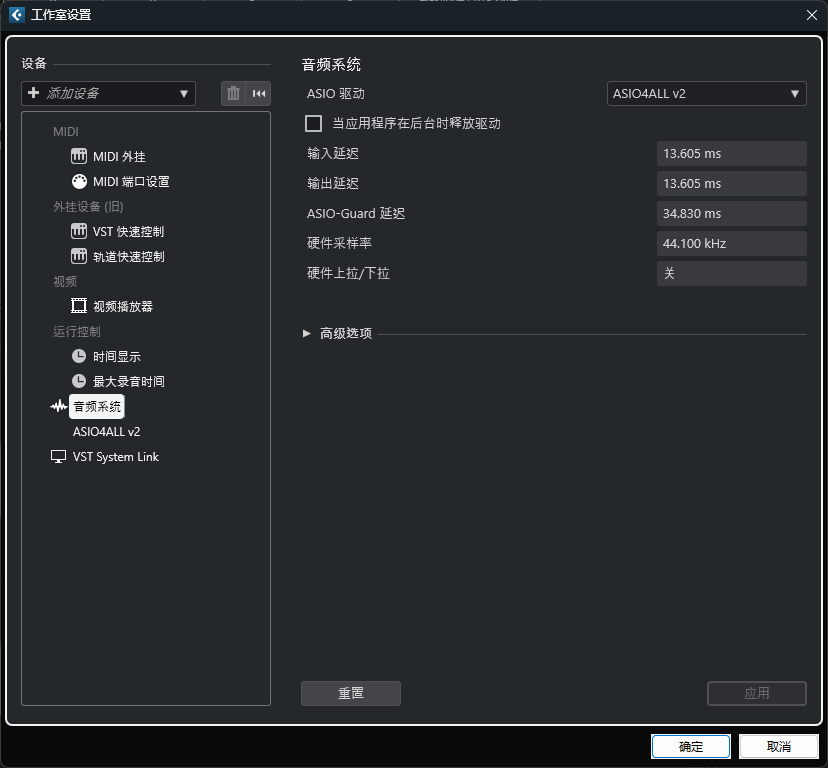Viewport: 828px width, 768px height.
Task: Click the 取消 button
Action: [x=778, y=746]
